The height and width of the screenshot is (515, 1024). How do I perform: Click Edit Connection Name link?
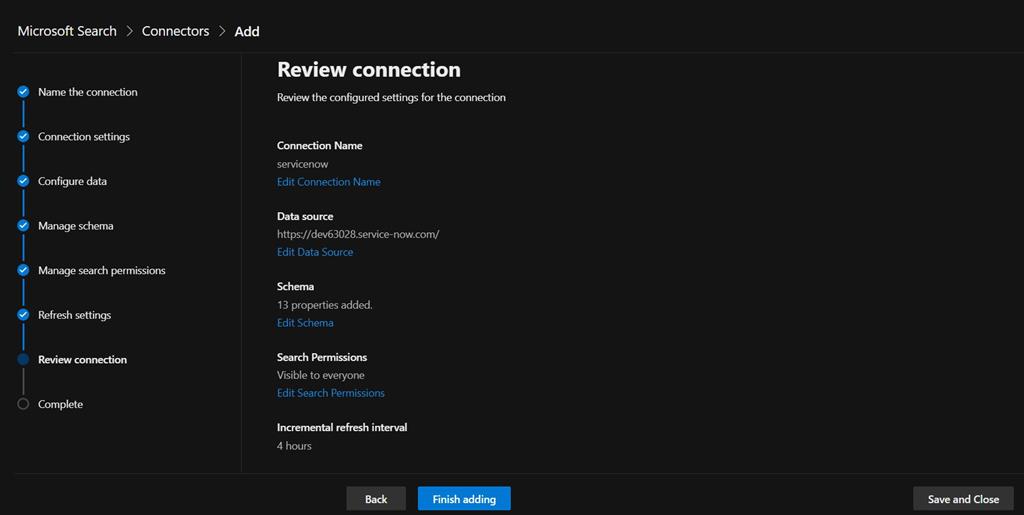pyautogui.click(x=328, y=182)
